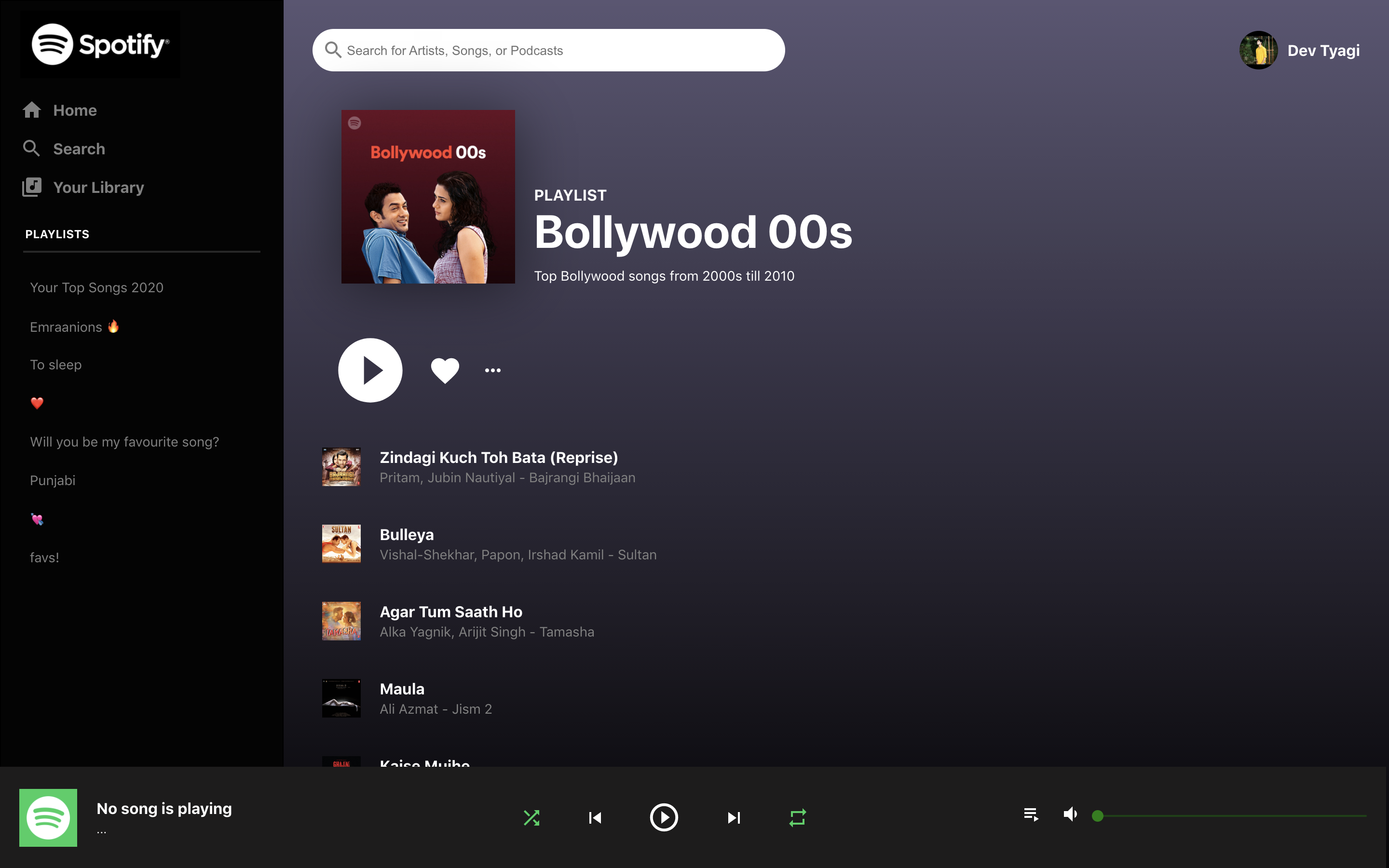
Task: Open the pink heart arrow emoji playlist
Action: click(37, 519)
